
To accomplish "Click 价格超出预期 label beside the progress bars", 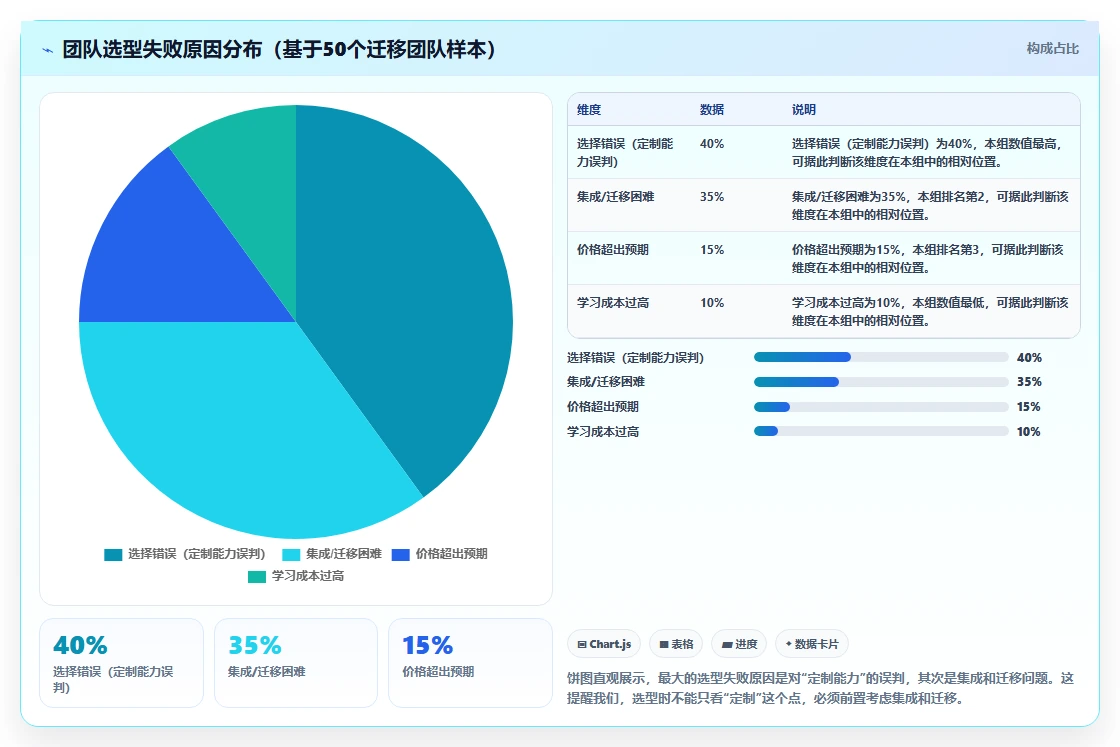I will click(x=603, y=407).
